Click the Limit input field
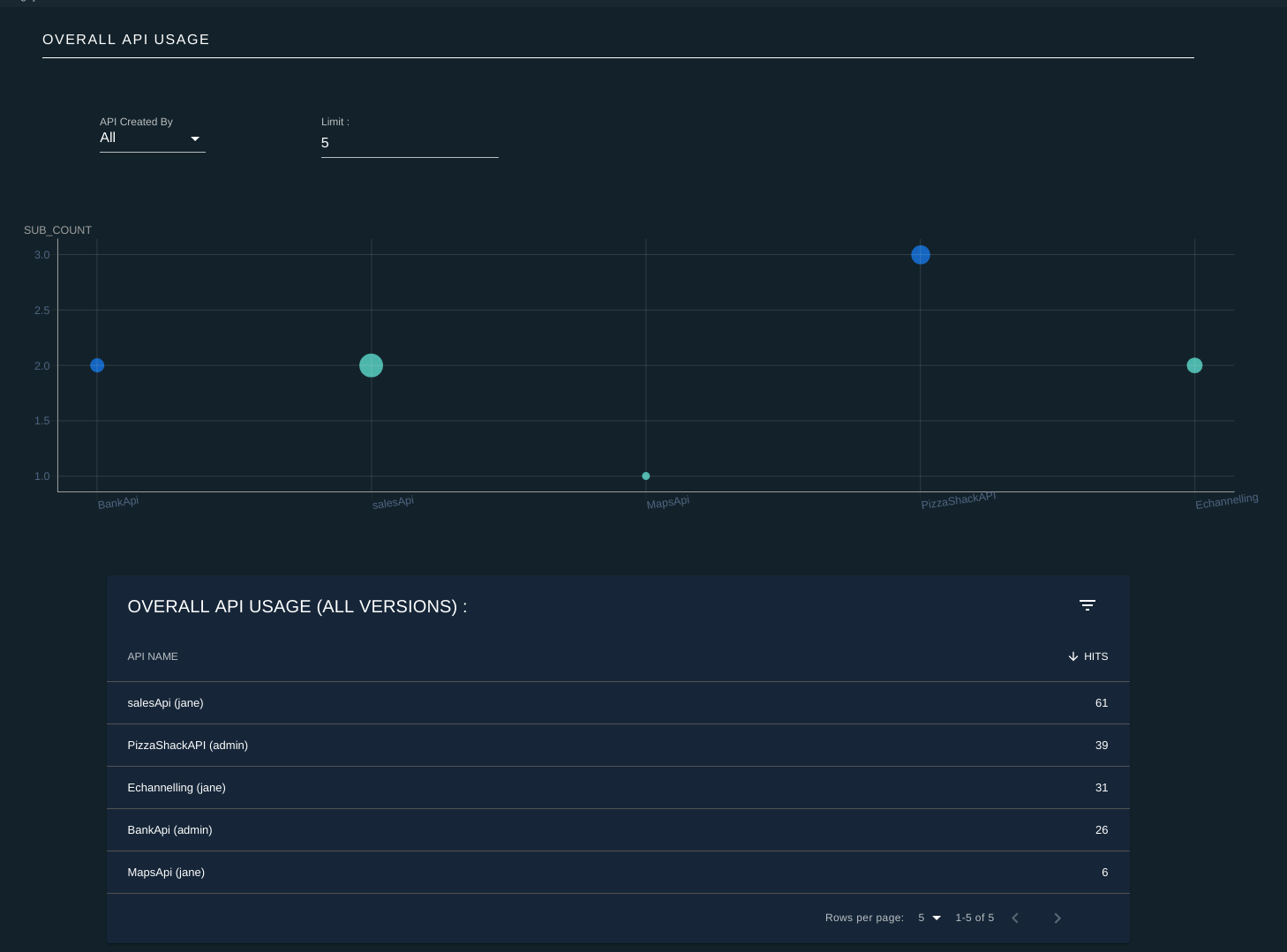This screenshot has width=1287, height=952. [x=410, y=143]
